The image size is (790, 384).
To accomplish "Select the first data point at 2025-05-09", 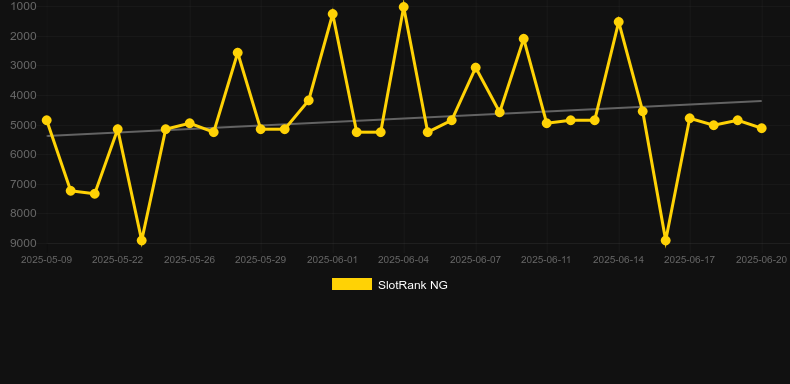I will click(x=47, y=120).
